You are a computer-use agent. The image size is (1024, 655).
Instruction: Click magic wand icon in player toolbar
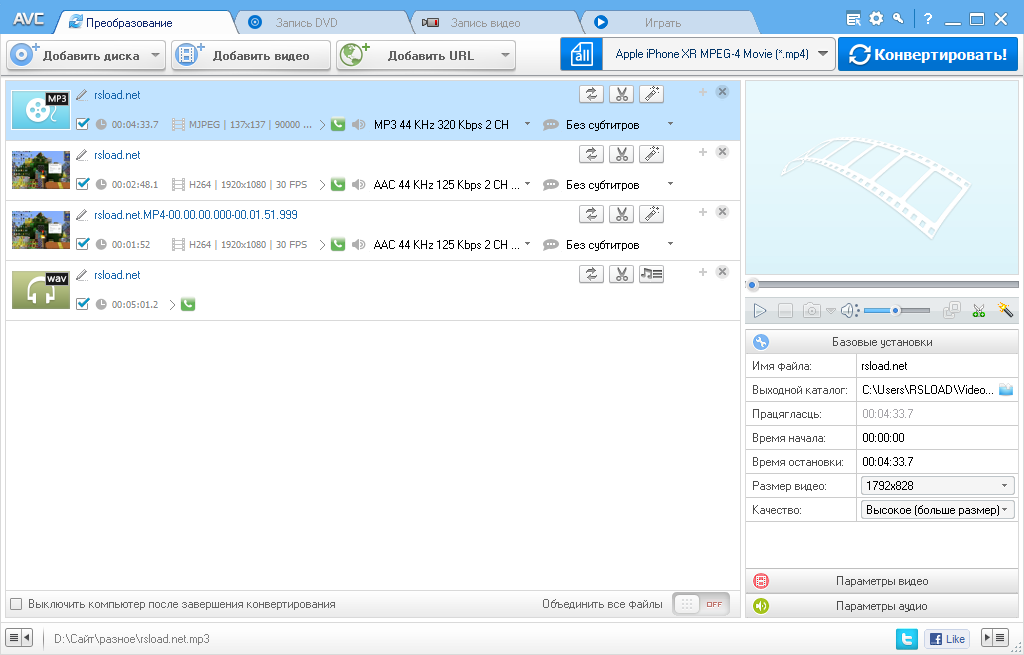coord(1005,310)
